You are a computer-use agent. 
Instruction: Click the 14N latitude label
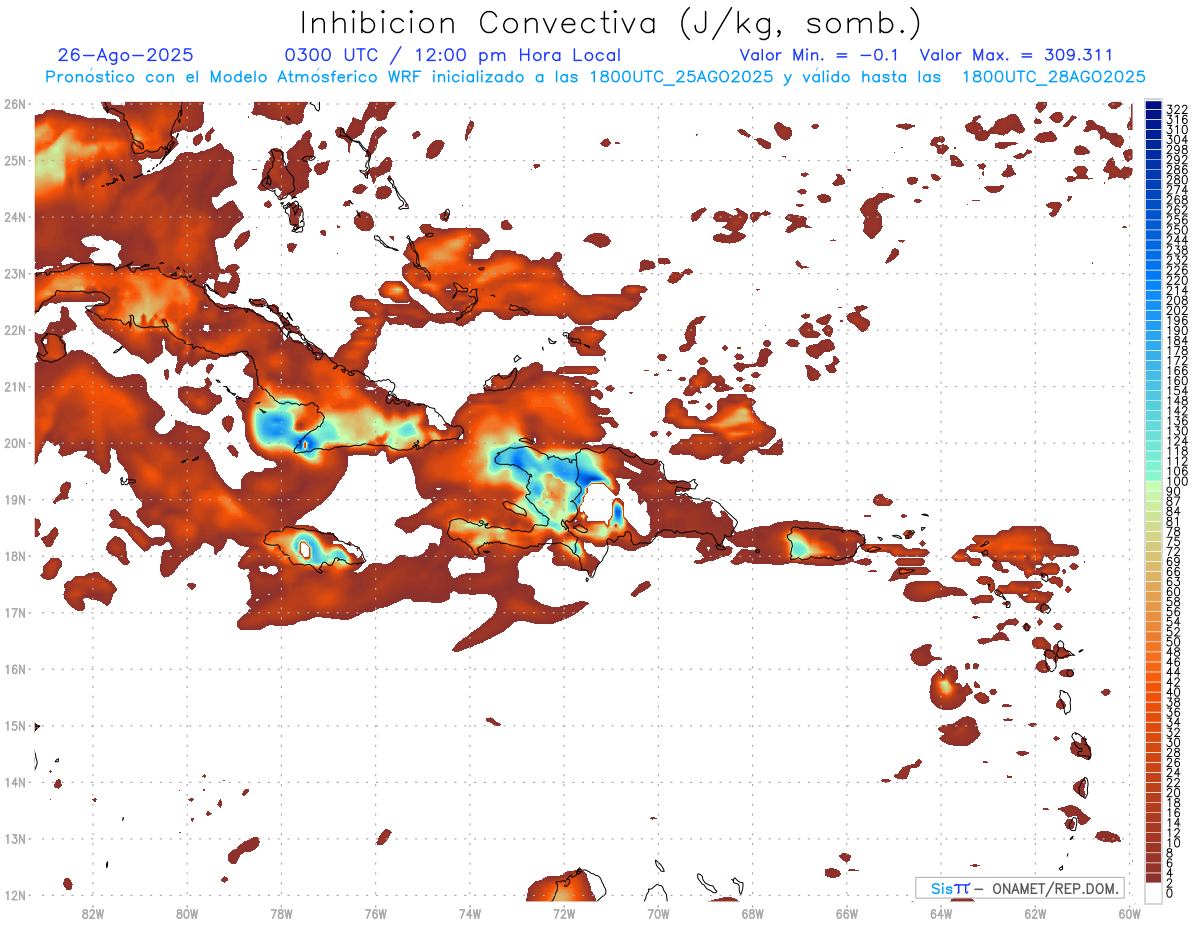(14, 782)
